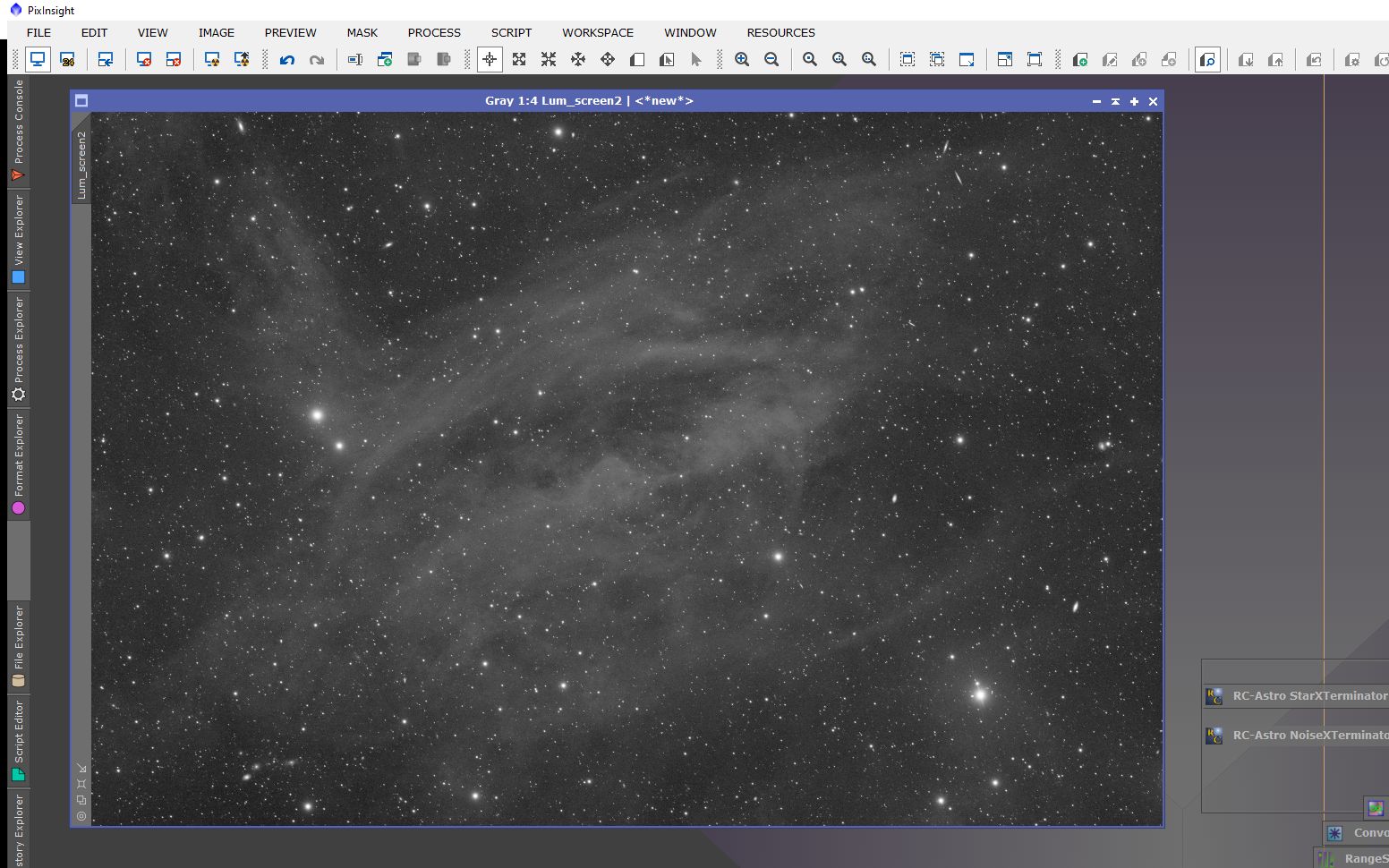Open the WORKSPACE menu
Viewport: 1389px width, 868px height.
(598, 32)
